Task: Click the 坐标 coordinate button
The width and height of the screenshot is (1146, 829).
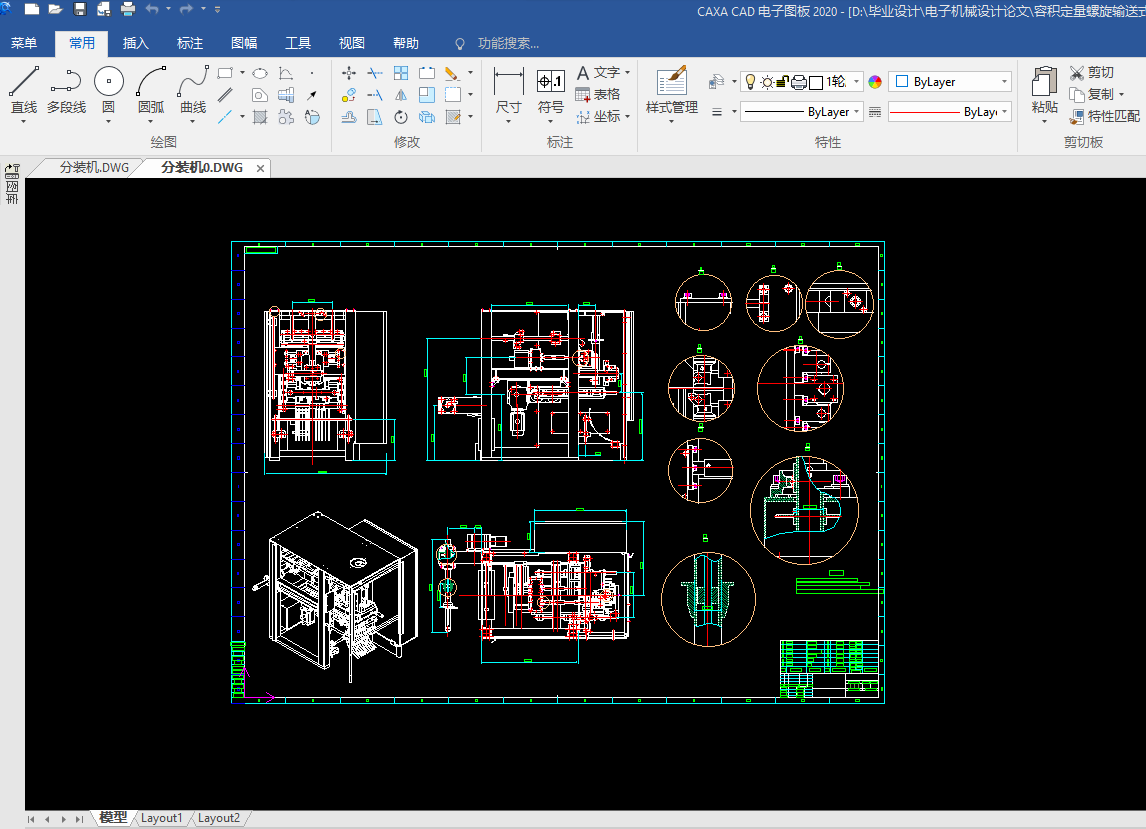Action: [598, 116]
